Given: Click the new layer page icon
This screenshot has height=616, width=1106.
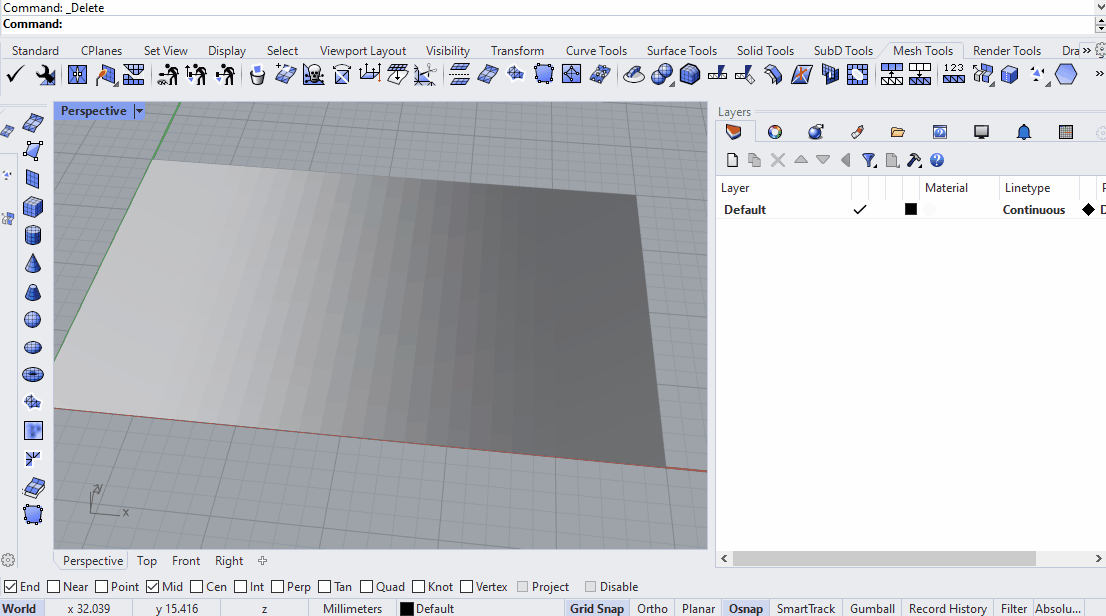Looking at the screenshot, I should pyautogui.click(x=732, y=160).
